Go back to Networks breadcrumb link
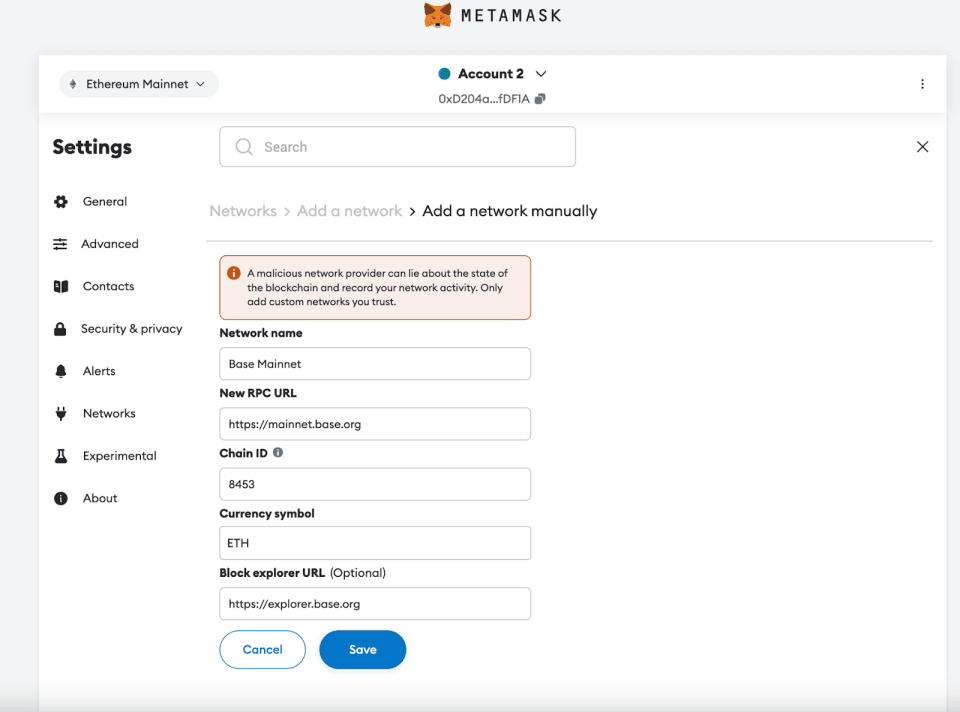 pyautogui.click(x=243, y=211)
